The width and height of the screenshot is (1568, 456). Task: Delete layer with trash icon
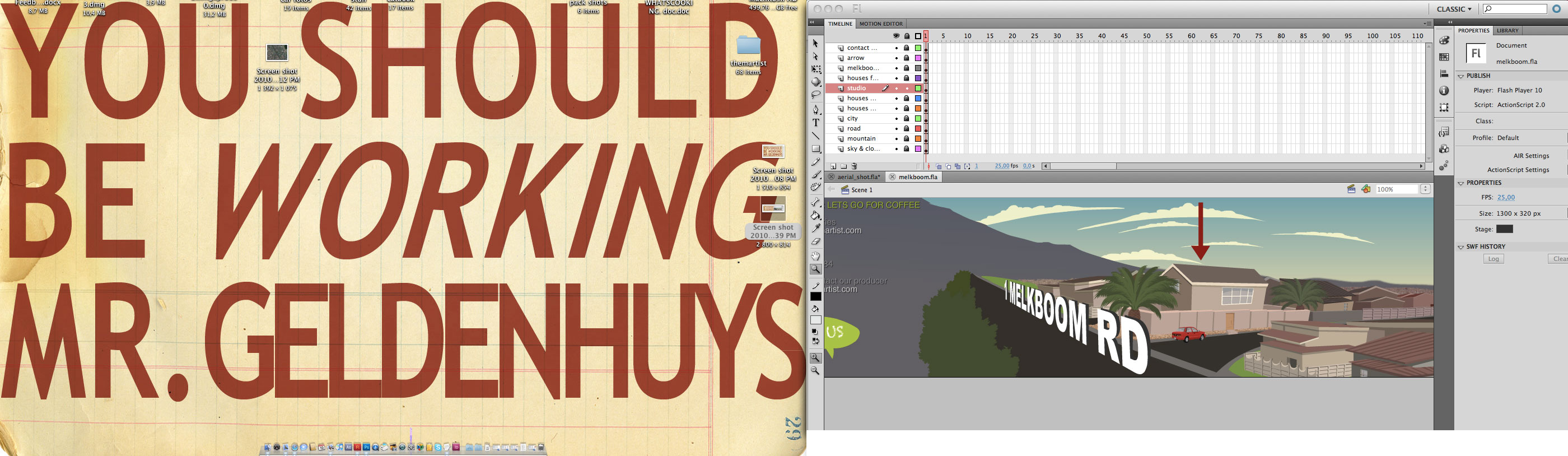point(854,166)
